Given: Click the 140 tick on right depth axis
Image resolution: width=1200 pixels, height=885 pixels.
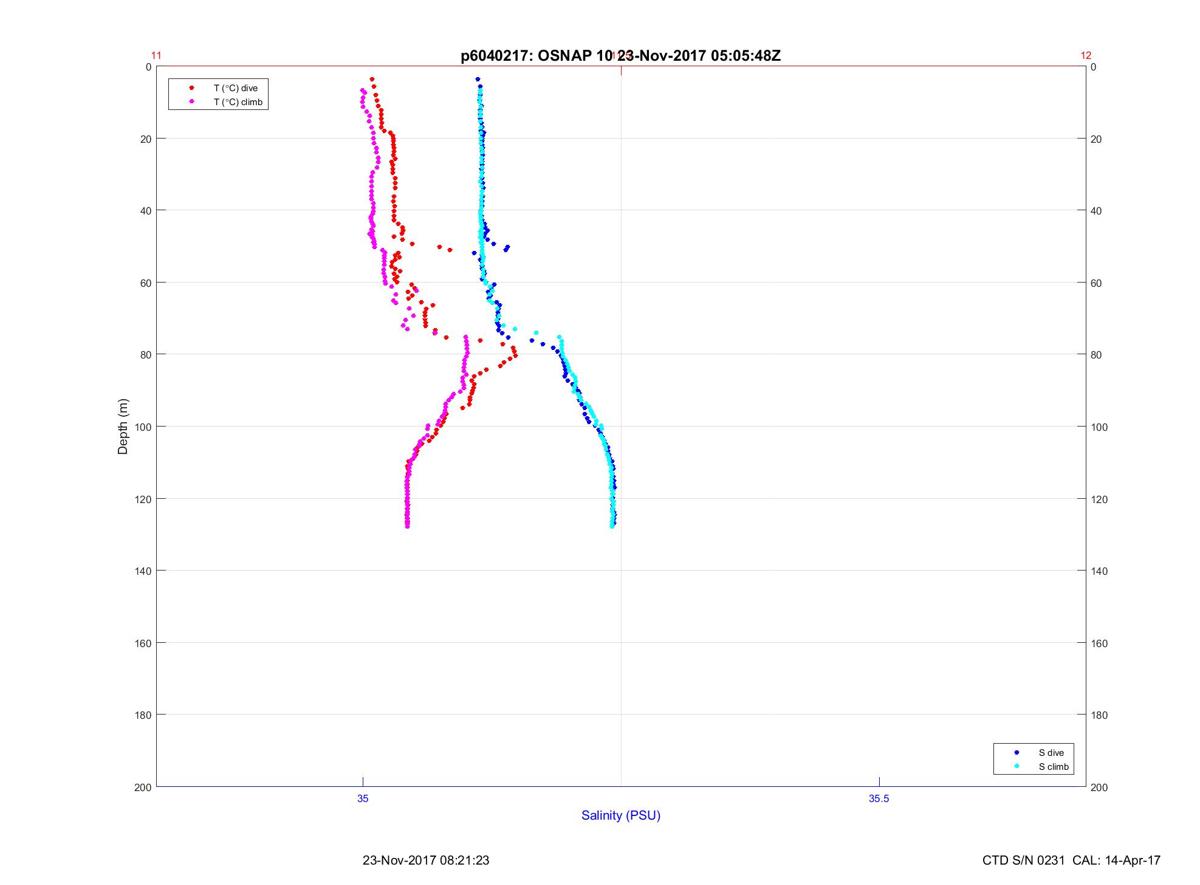Looking at the screenshot, I should click(x=1100, y=571).
